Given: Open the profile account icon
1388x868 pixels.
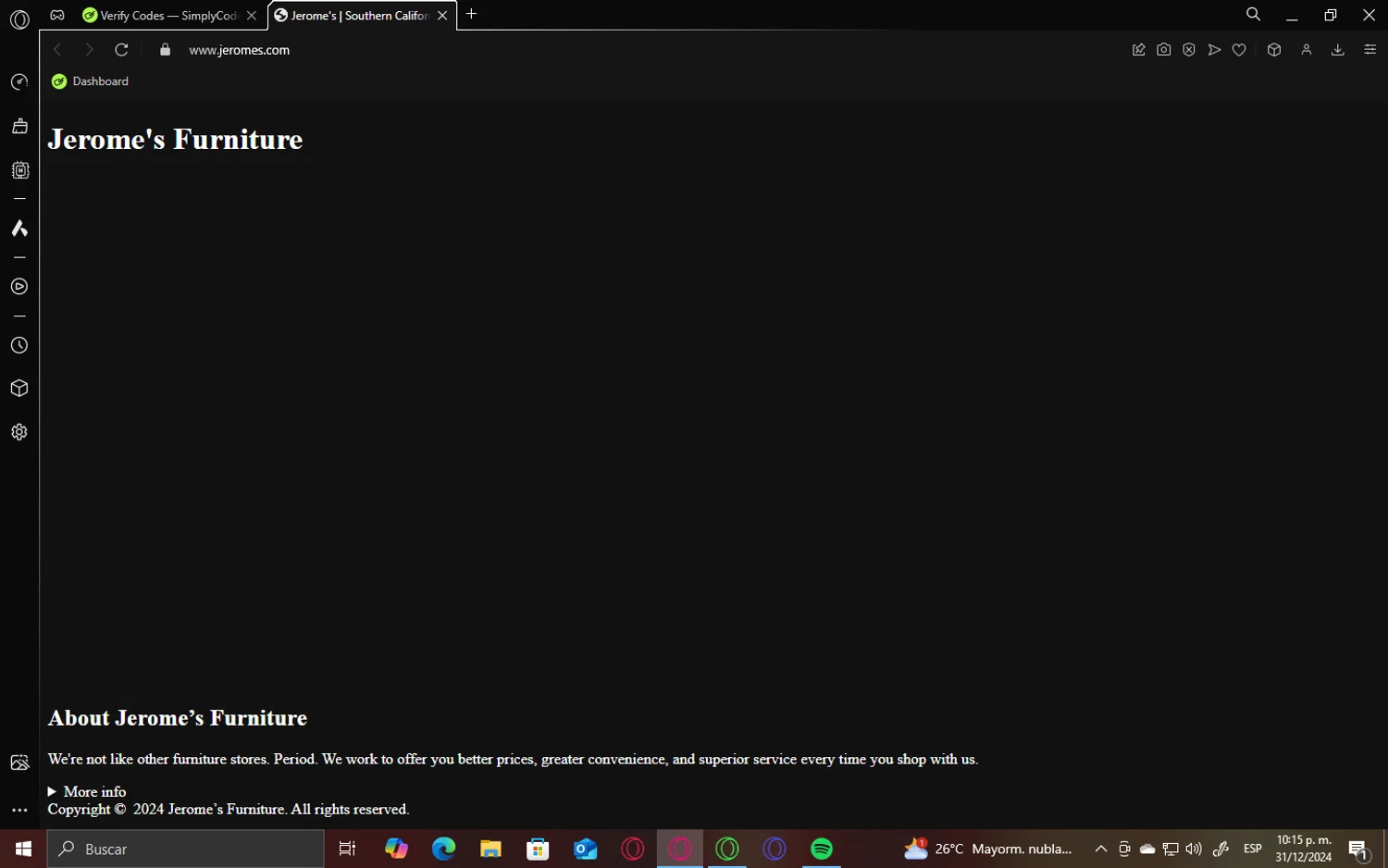Looking at the screenshot, I should (x=1307, y=50).
